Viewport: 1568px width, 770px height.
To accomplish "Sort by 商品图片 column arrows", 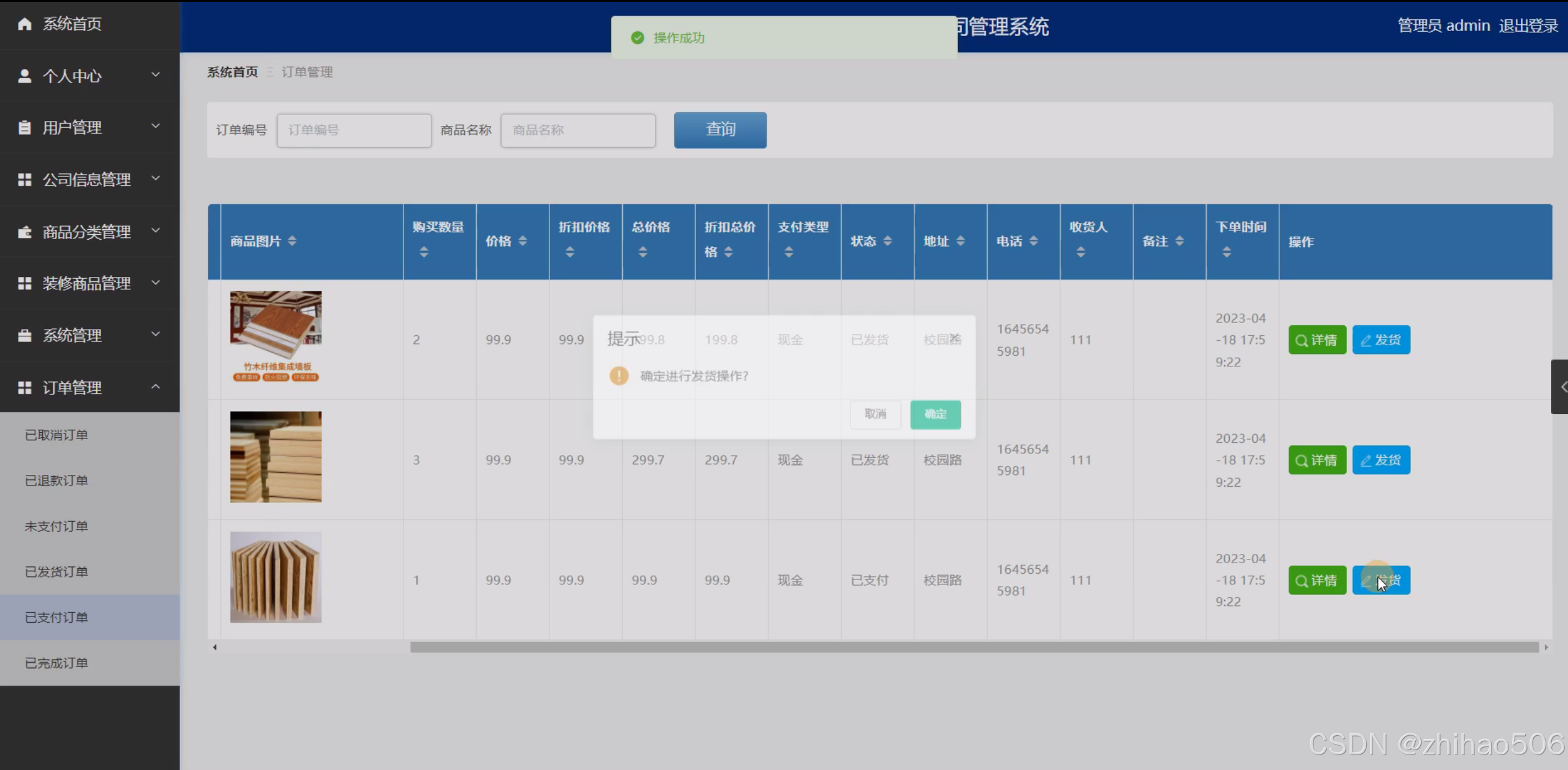I will pyautogui.click(x=292, y=241).
